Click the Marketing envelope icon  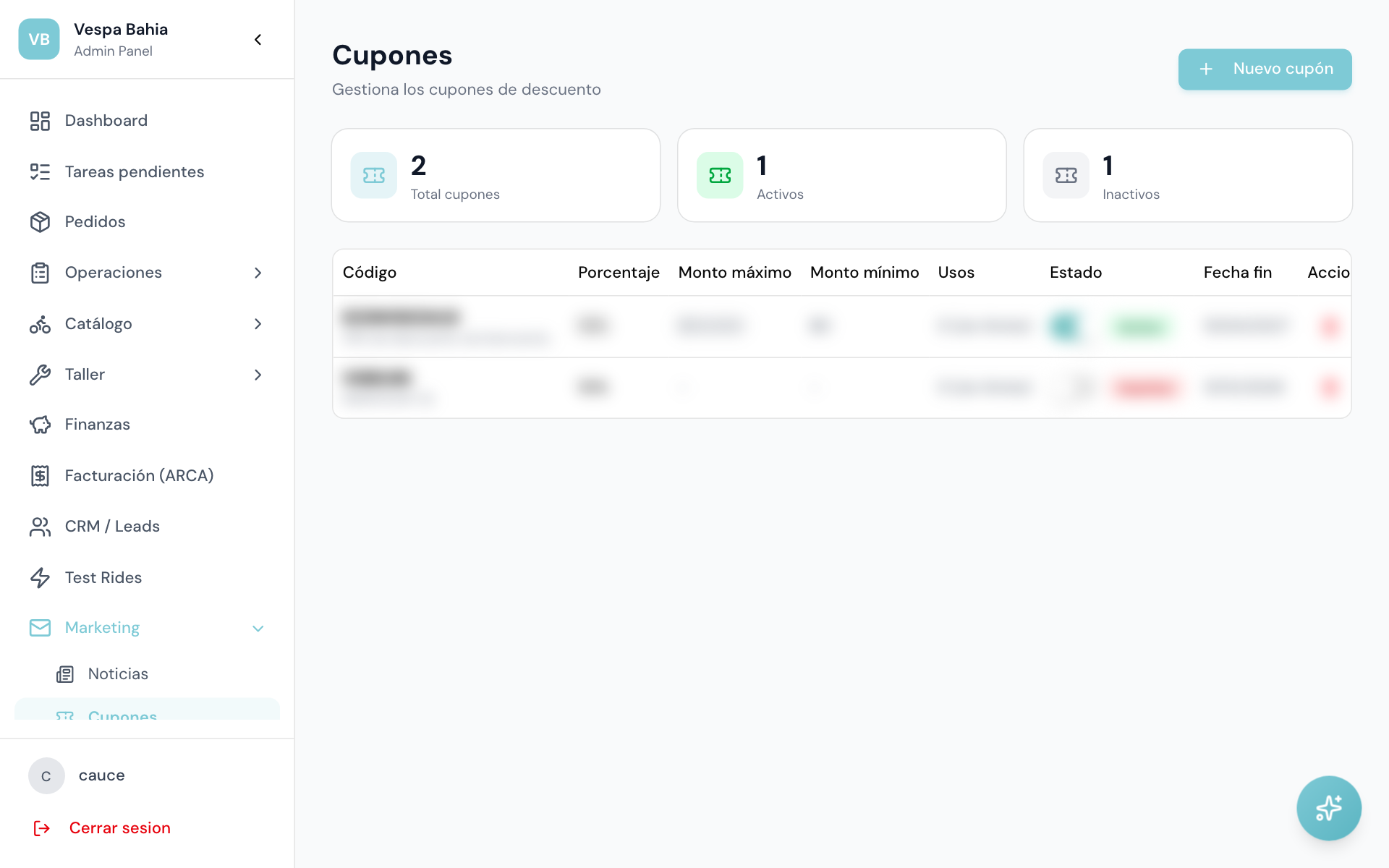point(40,628)
